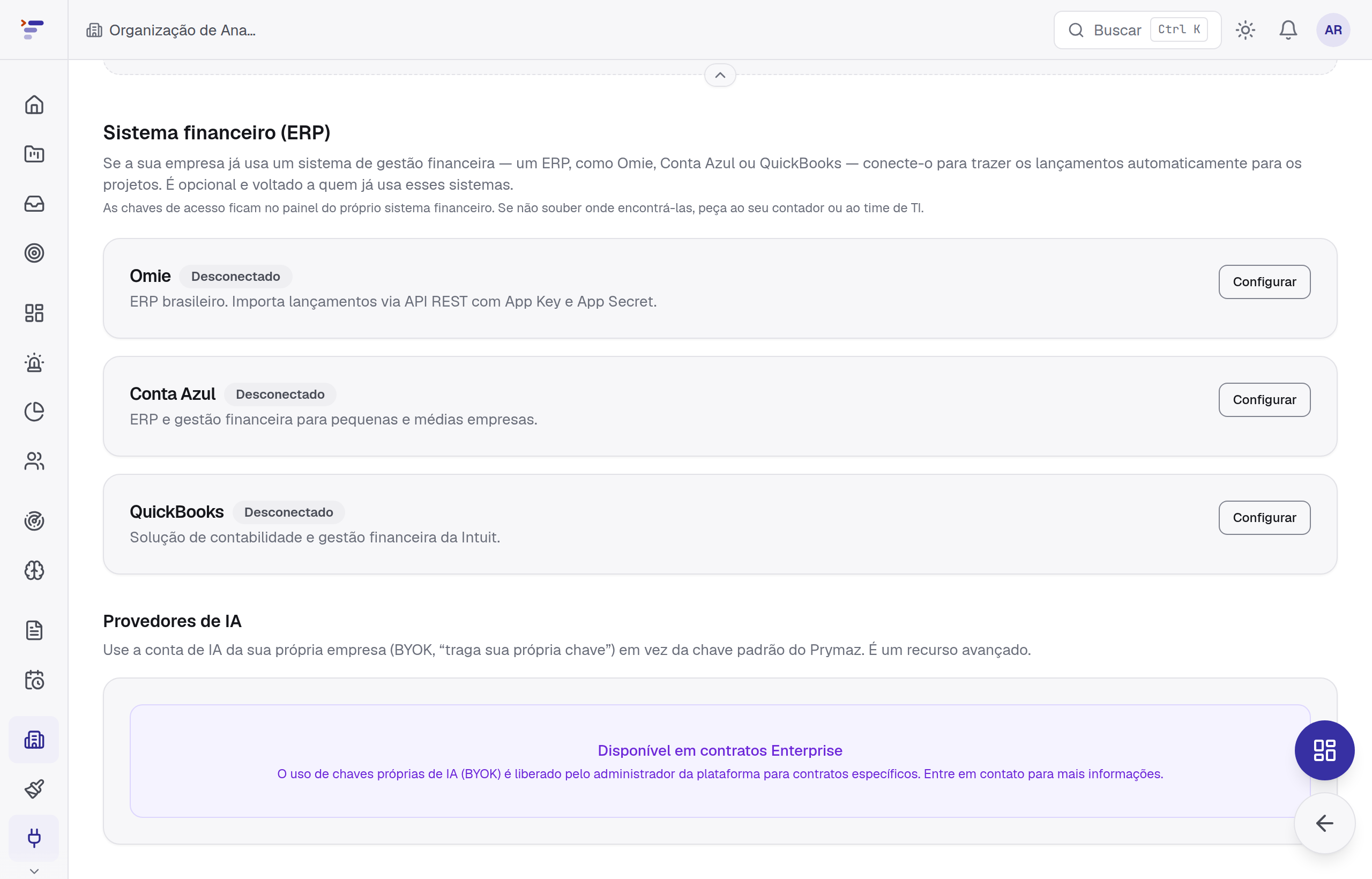Open the target goals icon in sidebar
Image resolution: width=1372 pixels, height=879 pixels.
click(34, 253)
